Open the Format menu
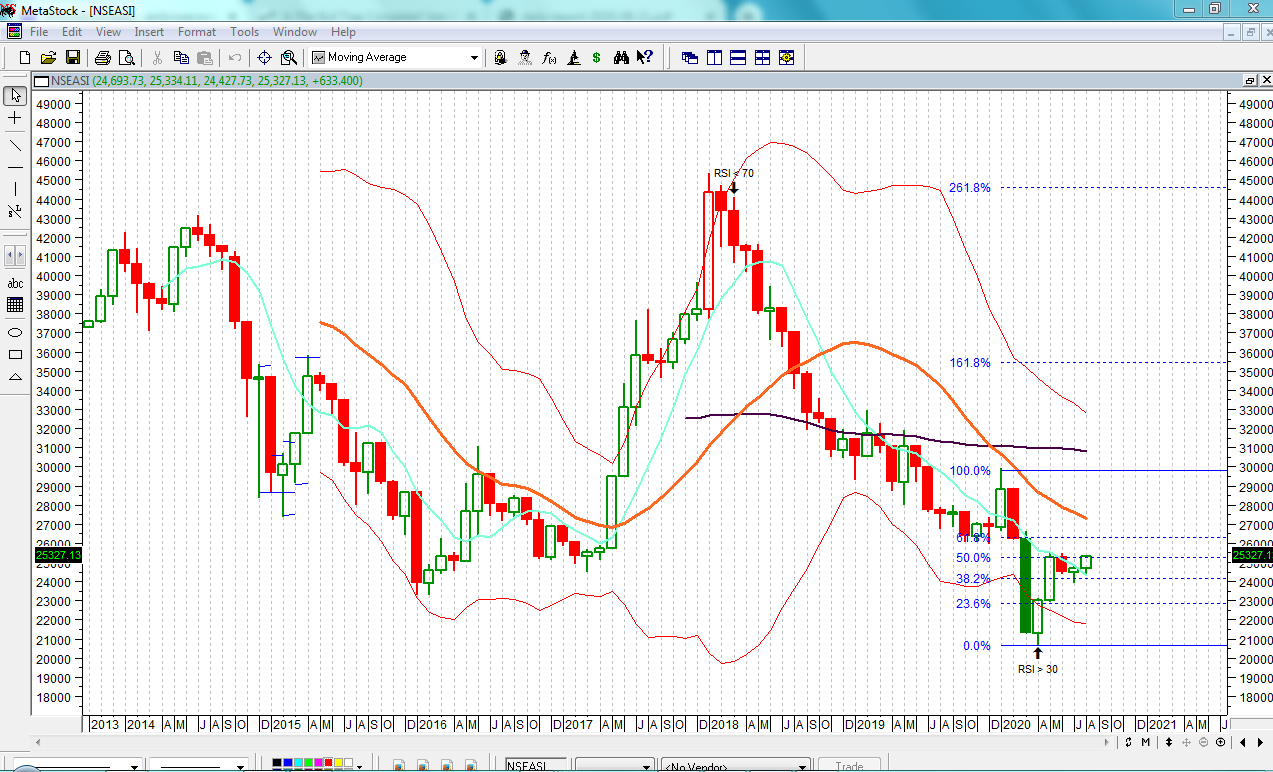 click(x=196, y=32)
